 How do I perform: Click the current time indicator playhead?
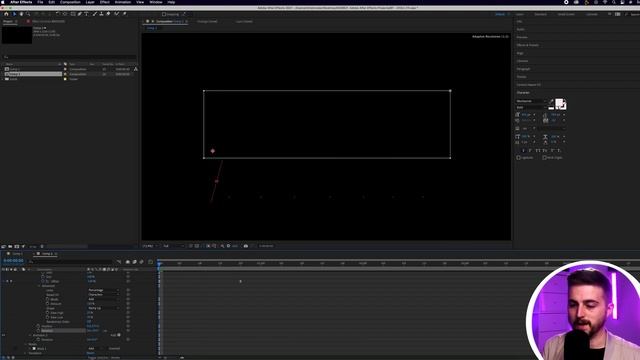coord(160,264)
